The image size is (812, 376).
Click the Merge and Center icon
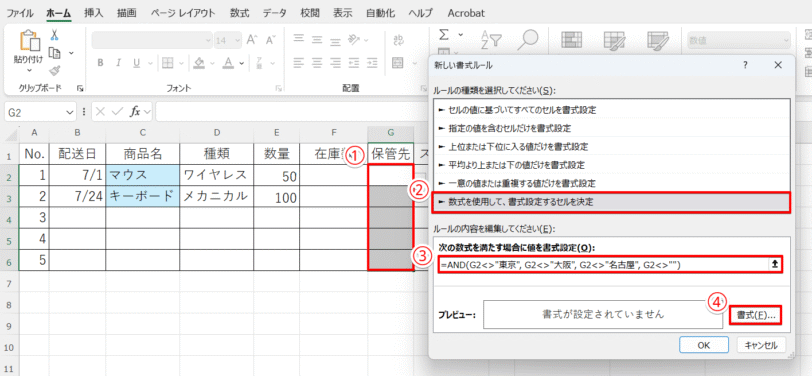[x=398, y=63]
